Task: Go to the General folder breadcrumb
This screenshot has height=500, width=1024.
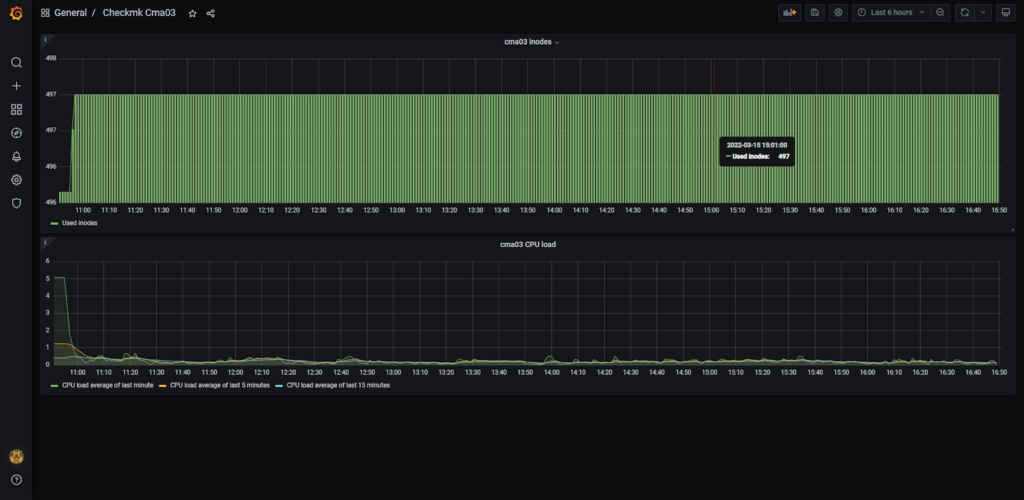Action: point(71,13)
